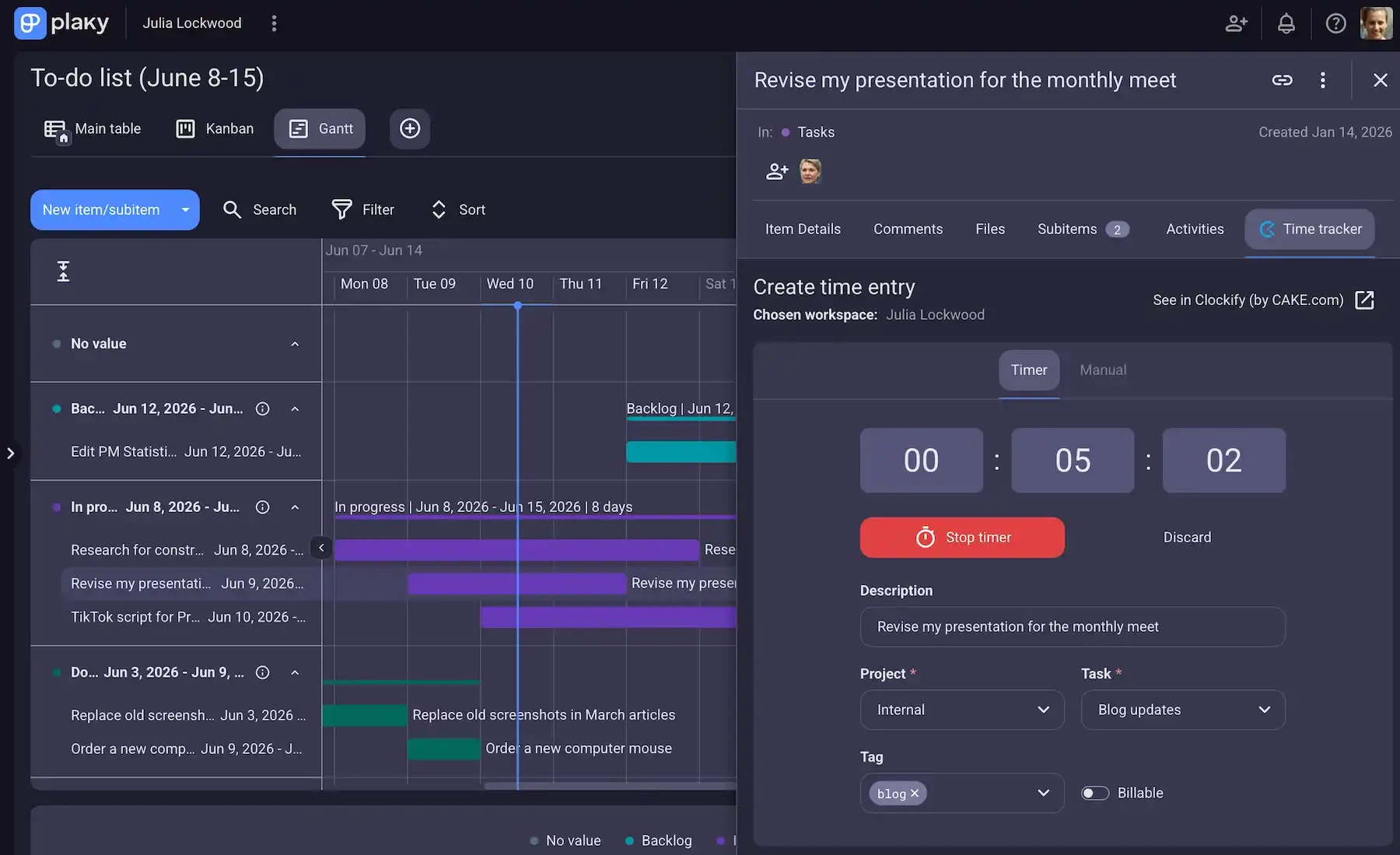Screen dimensions: 1400x855
Task: Close the item details panel
Action: (x=1380, y=80)
